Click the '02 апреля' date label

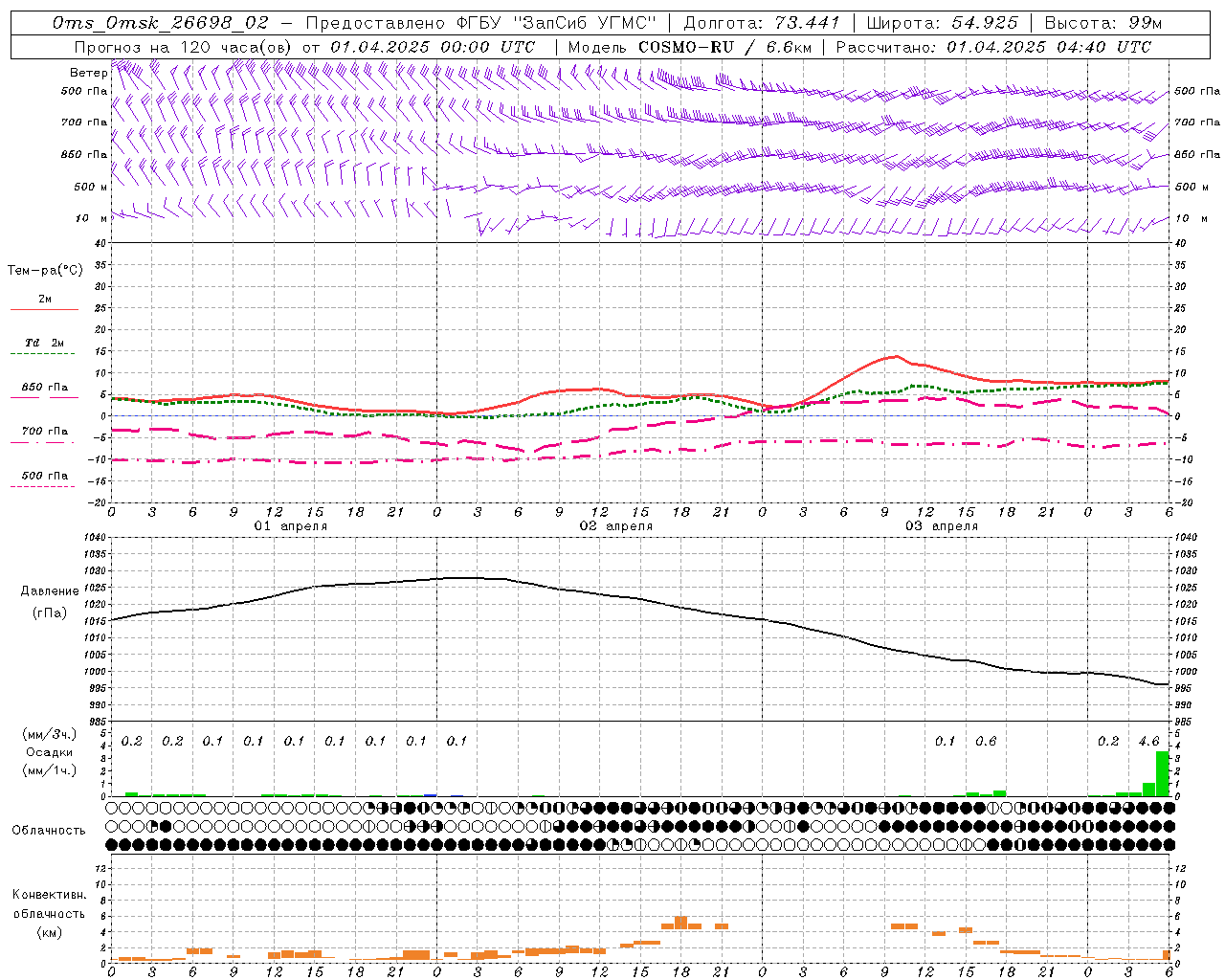click(x=615, y=526)
